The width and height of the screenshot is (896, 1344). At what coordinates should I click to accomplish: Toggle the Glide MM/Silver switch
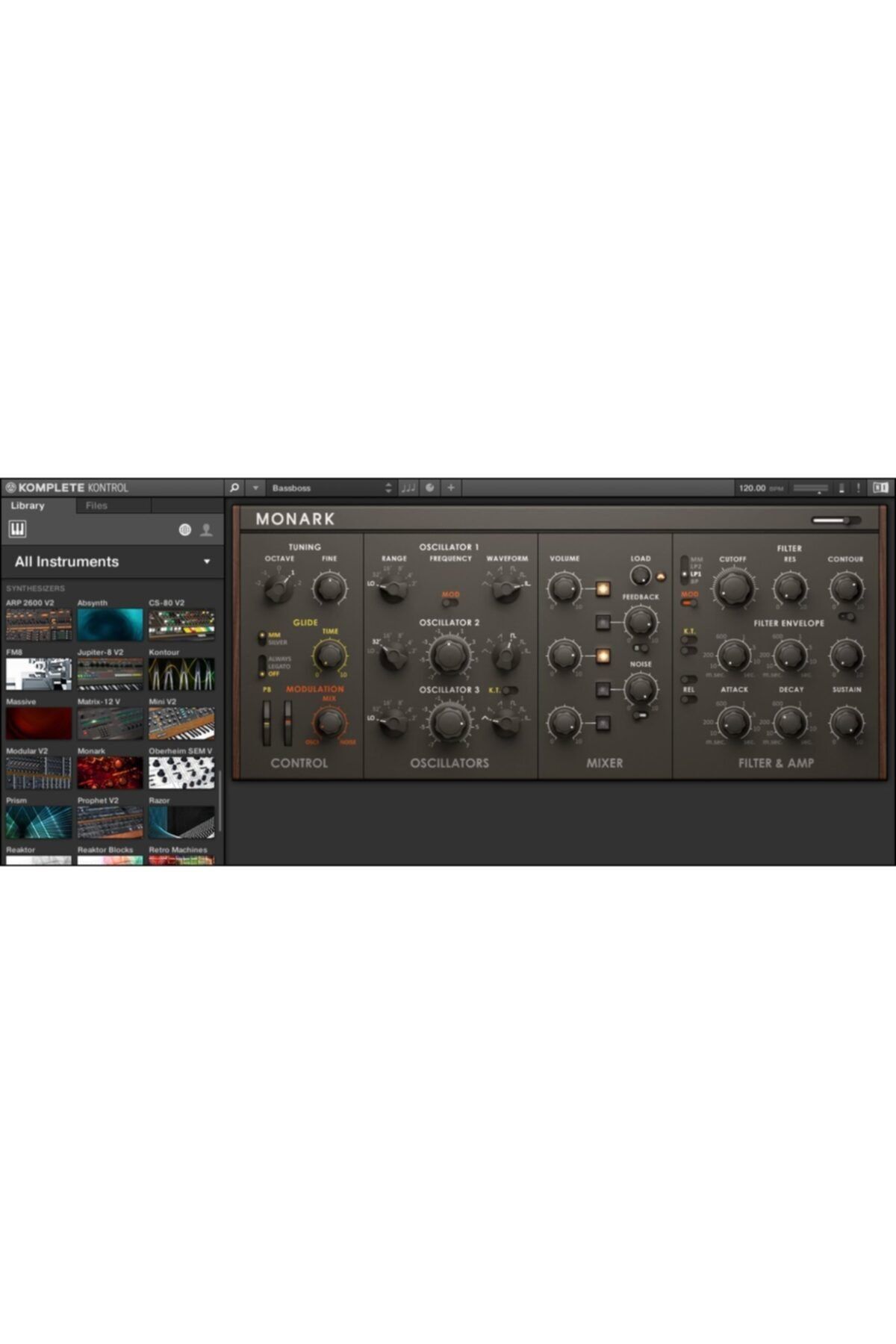point(262,638)
